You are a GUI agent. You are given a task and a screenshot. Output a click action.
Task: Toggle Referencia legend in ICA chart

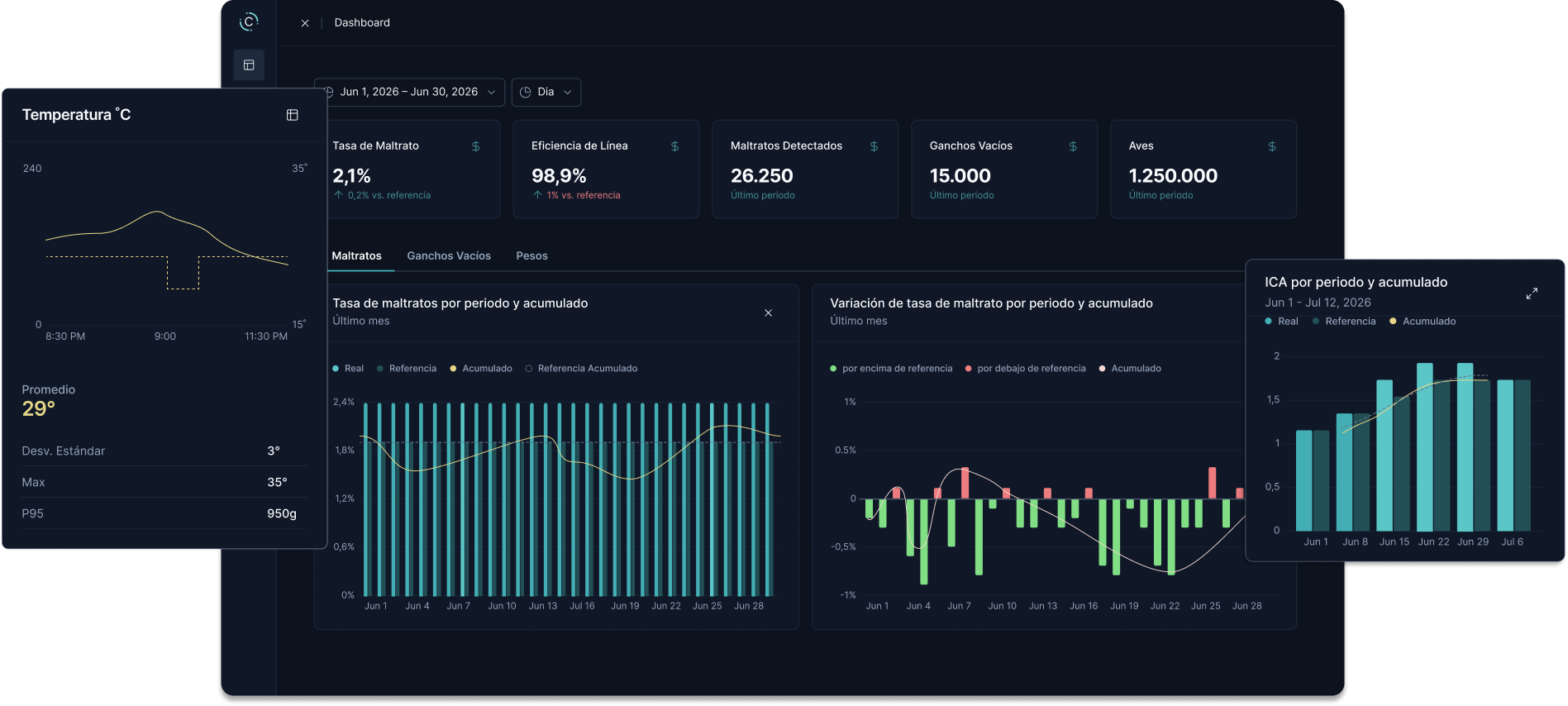click(x=1344, y=322)
